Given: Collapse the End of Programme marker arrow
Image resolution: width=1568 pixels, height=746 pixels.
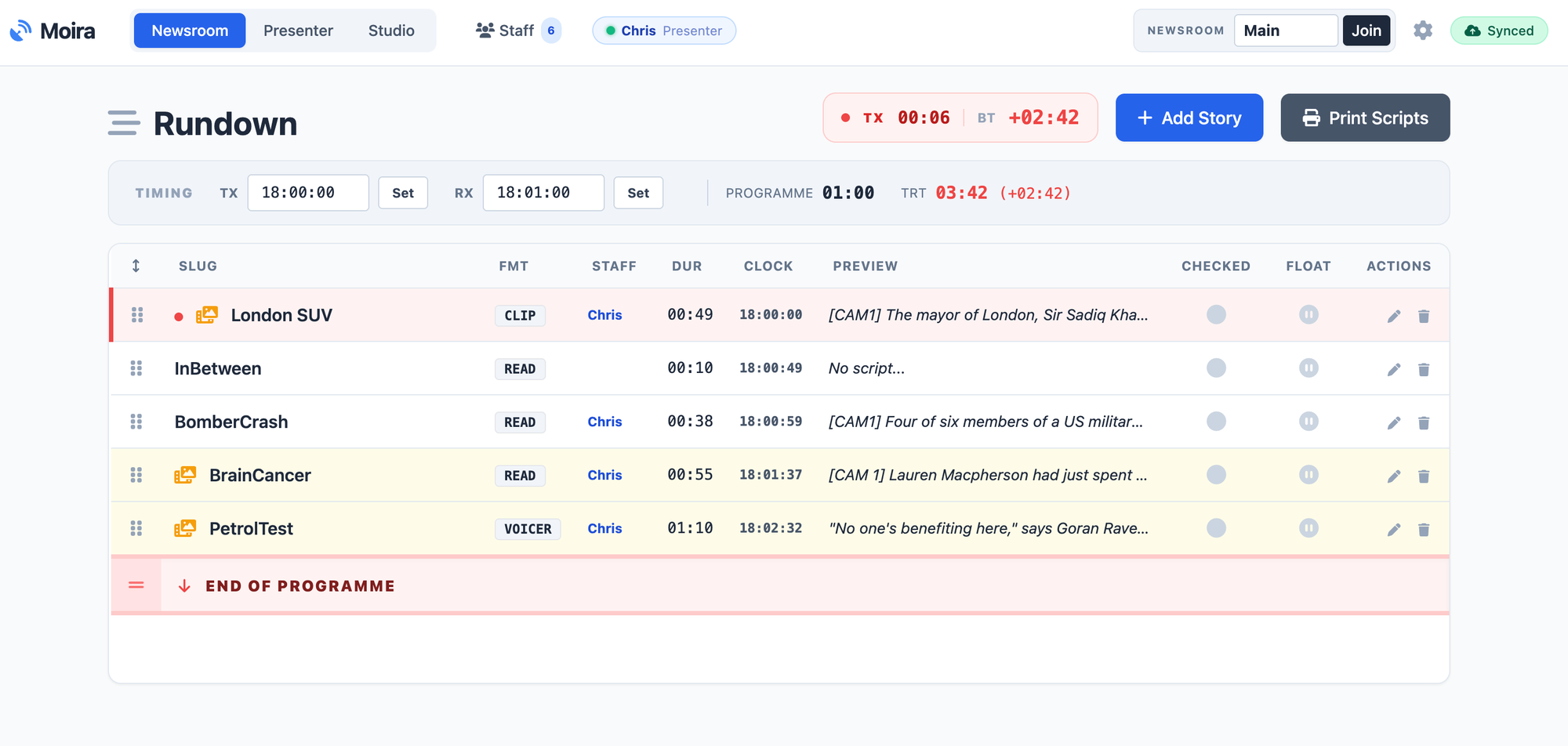Looking at the screenshot, I should (184, 586).
